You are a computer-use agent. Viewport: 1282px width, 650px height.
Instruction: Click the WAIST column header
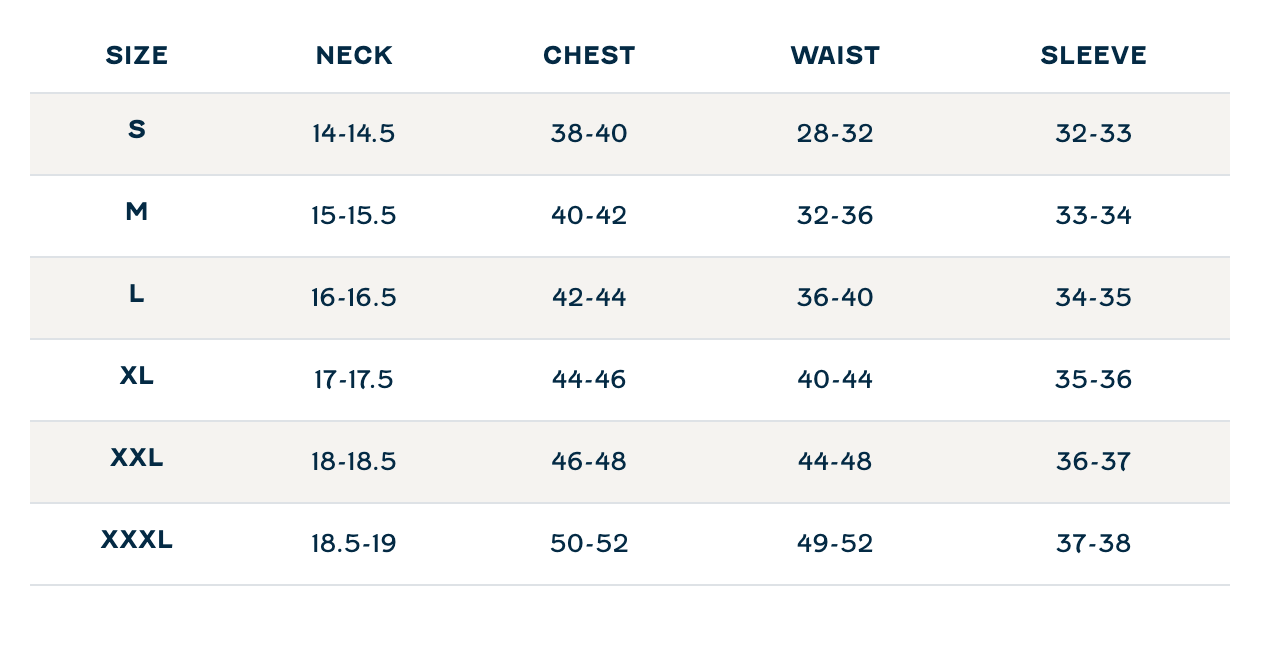point(835,56)
